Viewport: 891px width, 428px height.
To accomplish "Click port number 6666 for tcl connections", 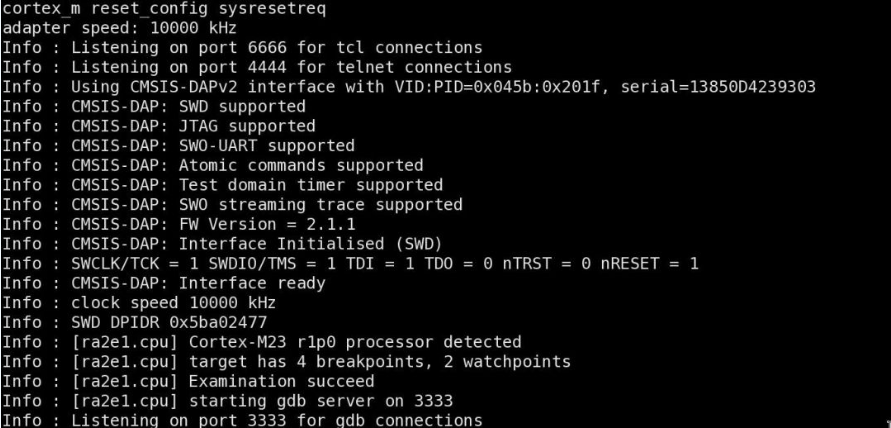I will point(268,47).
